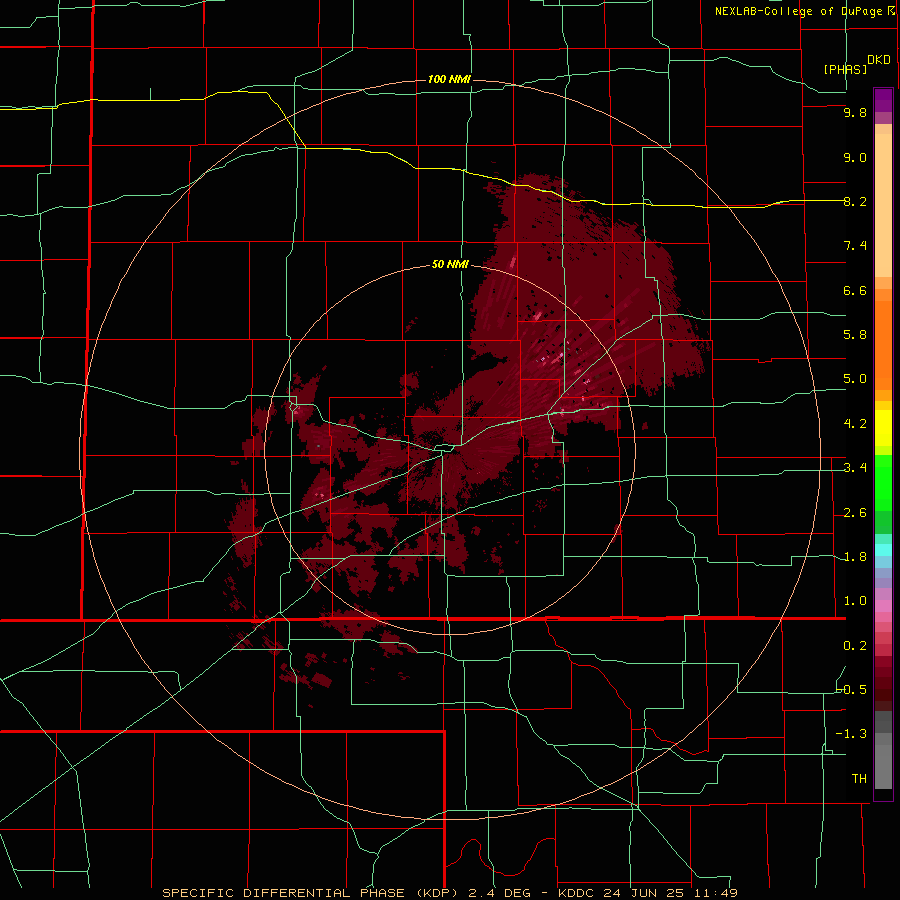Click the 5.0 value on the color scale
The height and width of the screenshot is (900, 900).
(855, 379)
